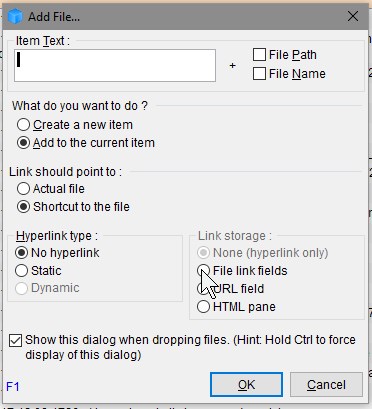Select HTML pane storage option

tap(203, 307)
